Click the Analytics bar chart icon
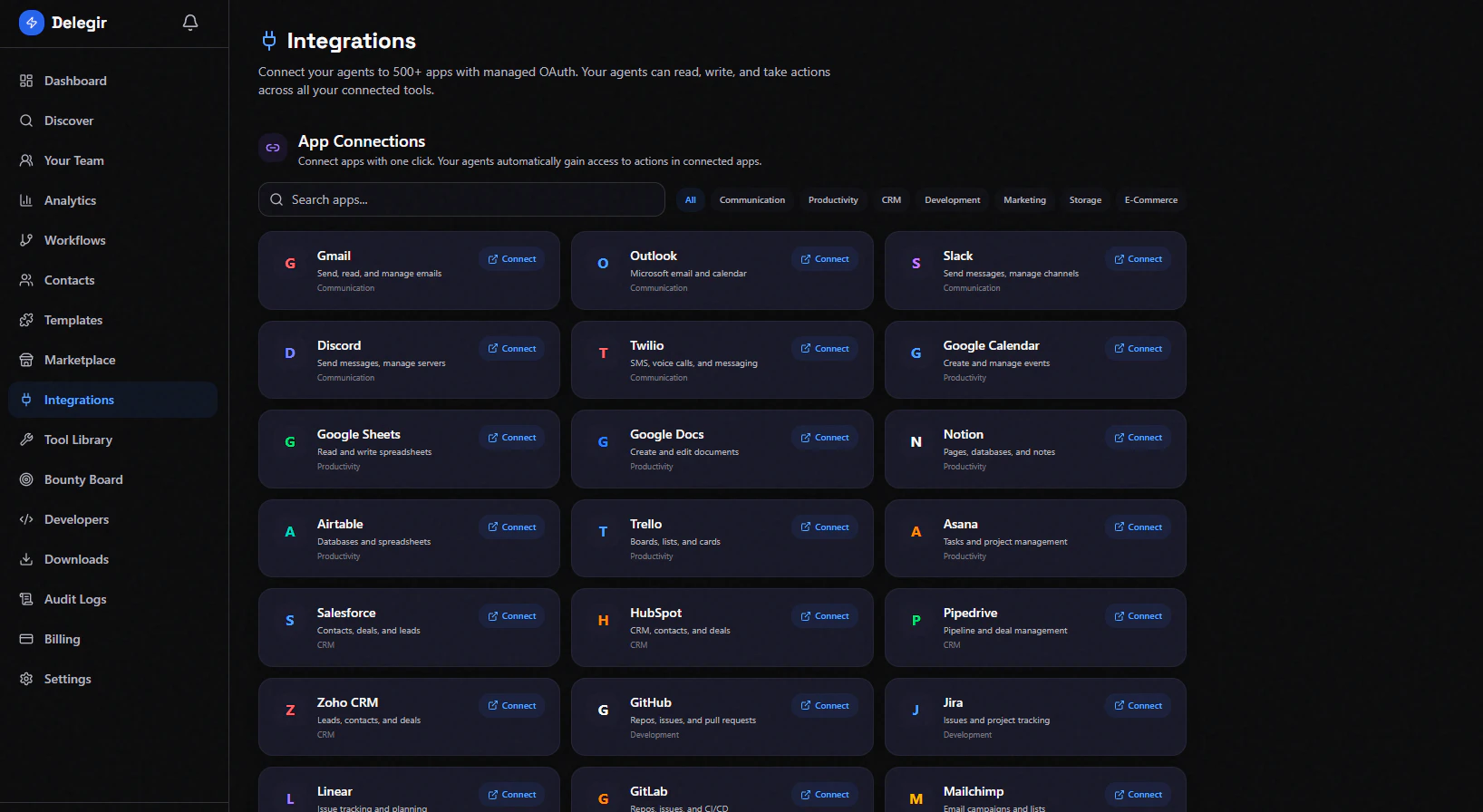 (26, 200)
